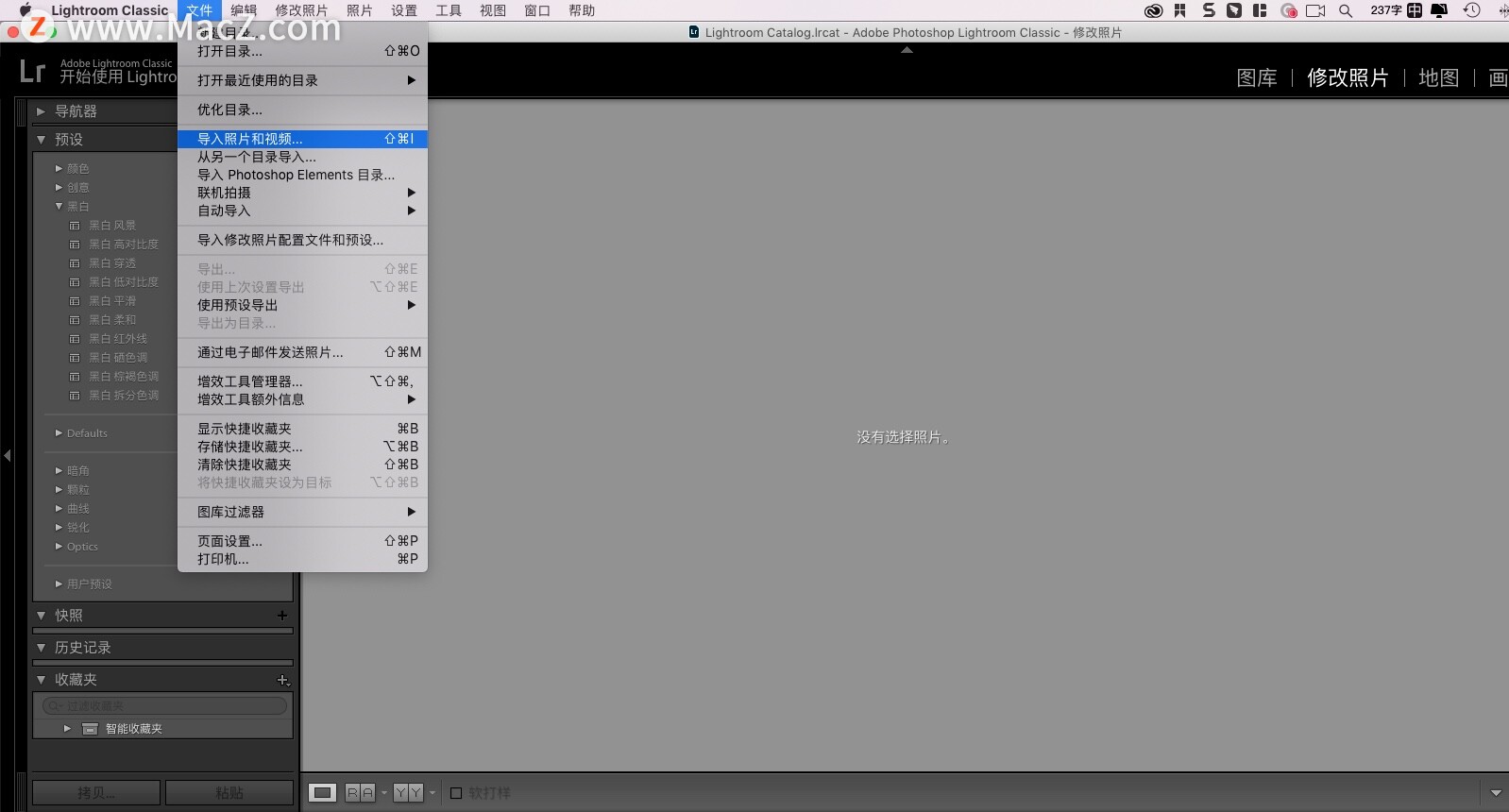The image size is (1509, 812).
Task: Expand the 用户预设 group
Action: (59, 584)
